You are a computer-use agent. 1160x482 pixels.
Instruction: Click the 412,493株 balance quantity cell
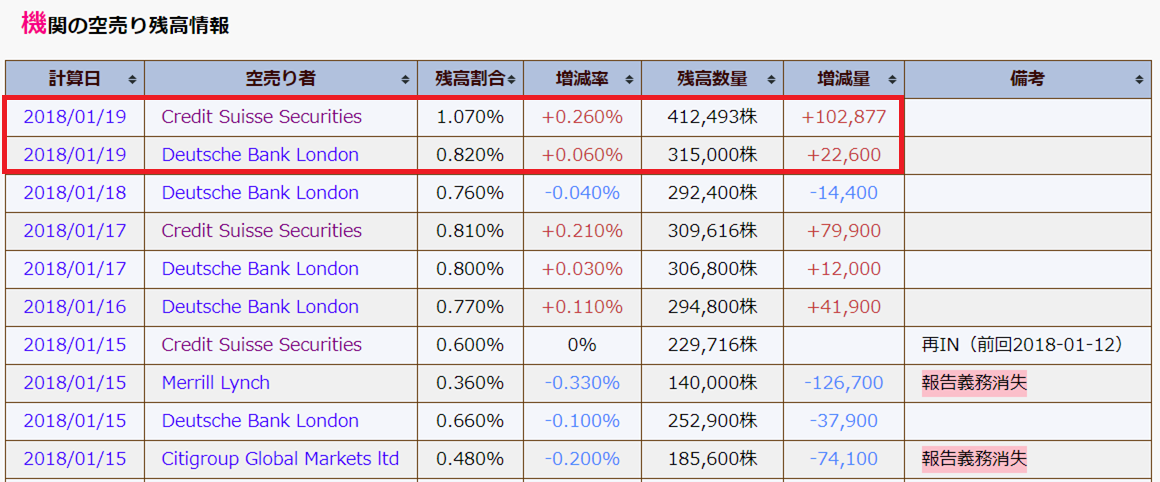tap(712, 117)
